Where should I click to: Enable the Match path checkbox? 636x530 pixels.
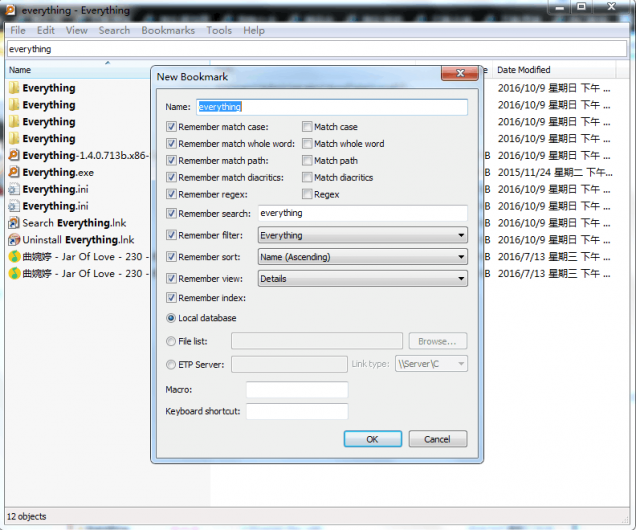pyautogui.click(x=307, y=161)
